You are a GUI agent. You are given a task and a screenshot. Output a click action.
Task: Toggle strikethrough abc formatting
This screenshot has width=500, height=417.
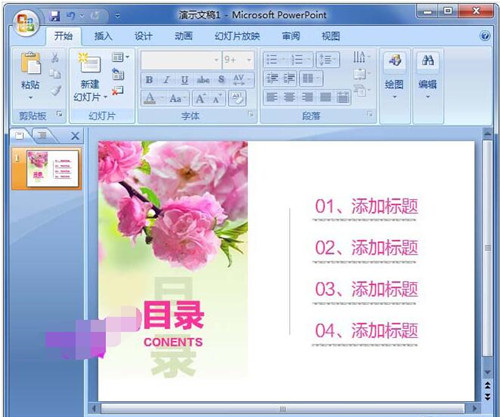tap(203, 80)
